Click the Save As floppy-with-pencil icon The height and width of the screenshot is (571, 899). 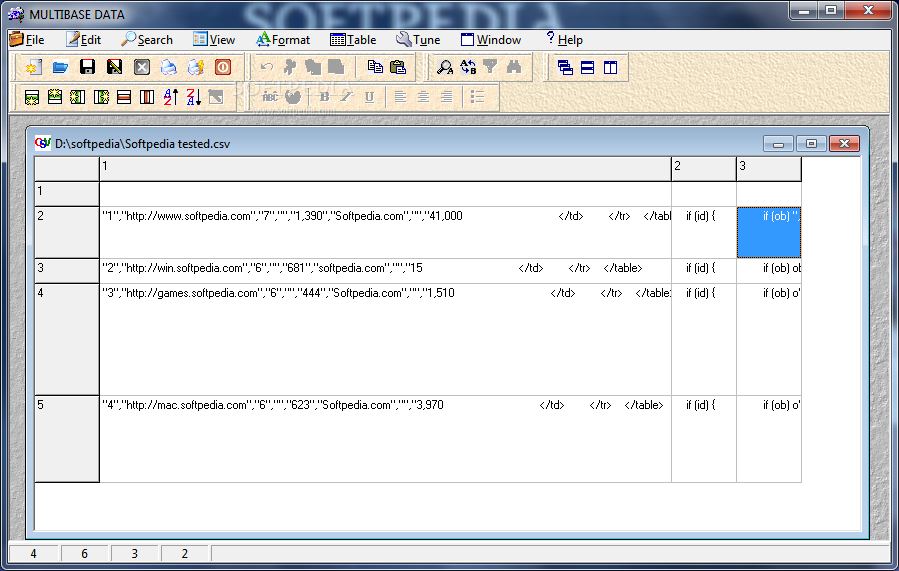(x=114, y=67)
